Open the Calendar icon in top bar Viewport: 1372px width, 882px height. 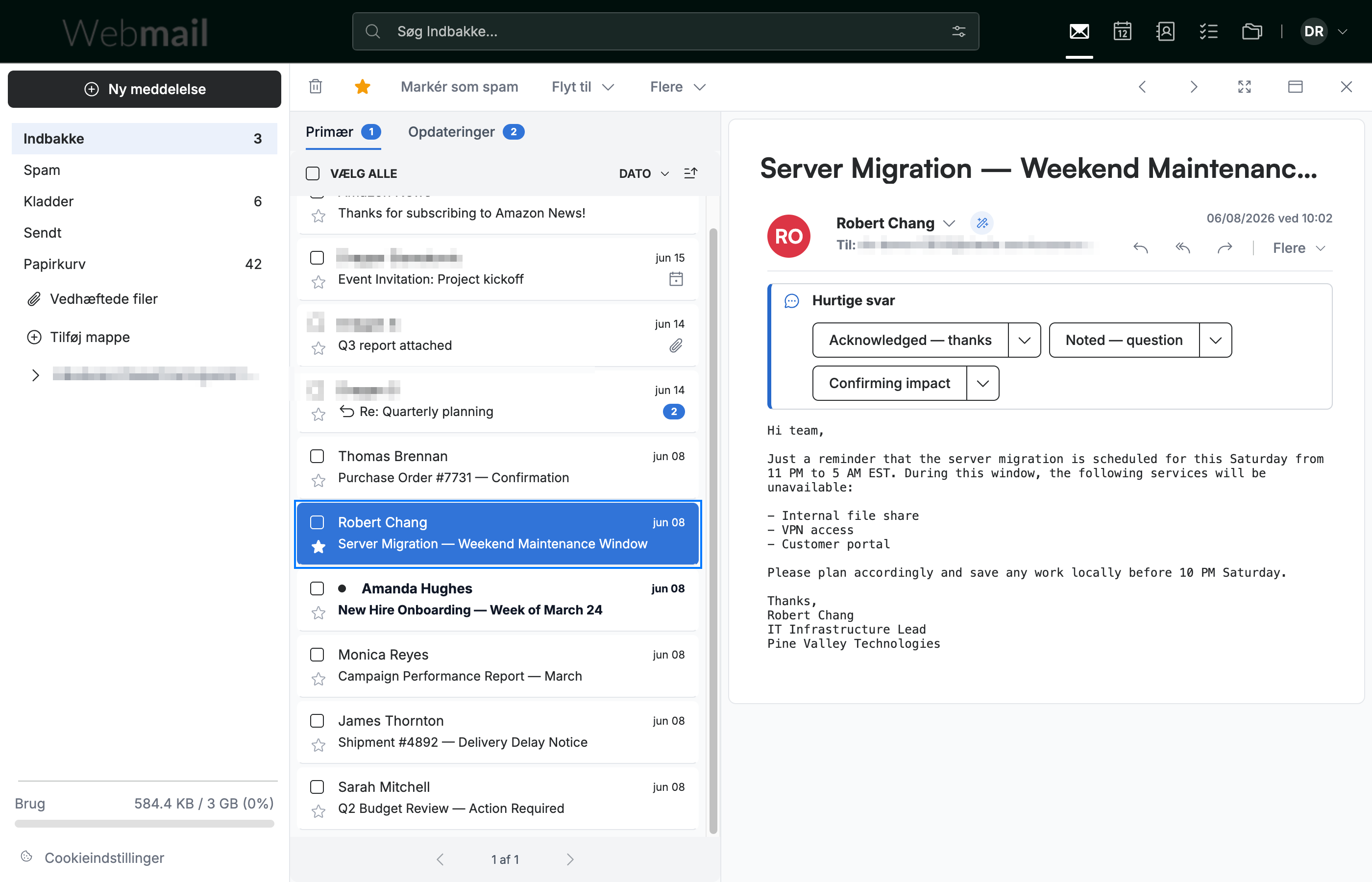click(1122, 31)
